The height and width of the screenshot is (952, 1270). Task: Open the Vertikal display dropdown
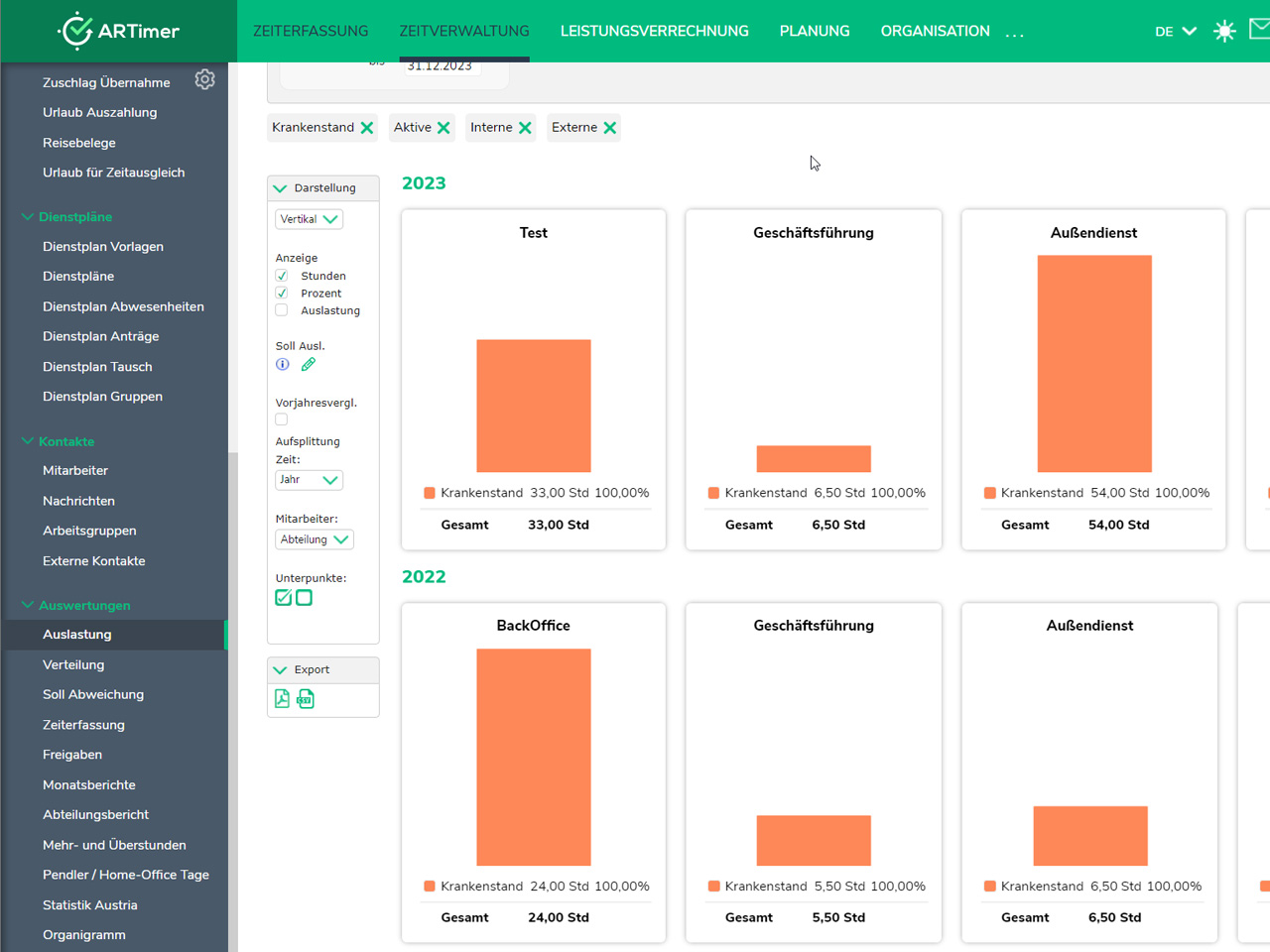(310, 219)
